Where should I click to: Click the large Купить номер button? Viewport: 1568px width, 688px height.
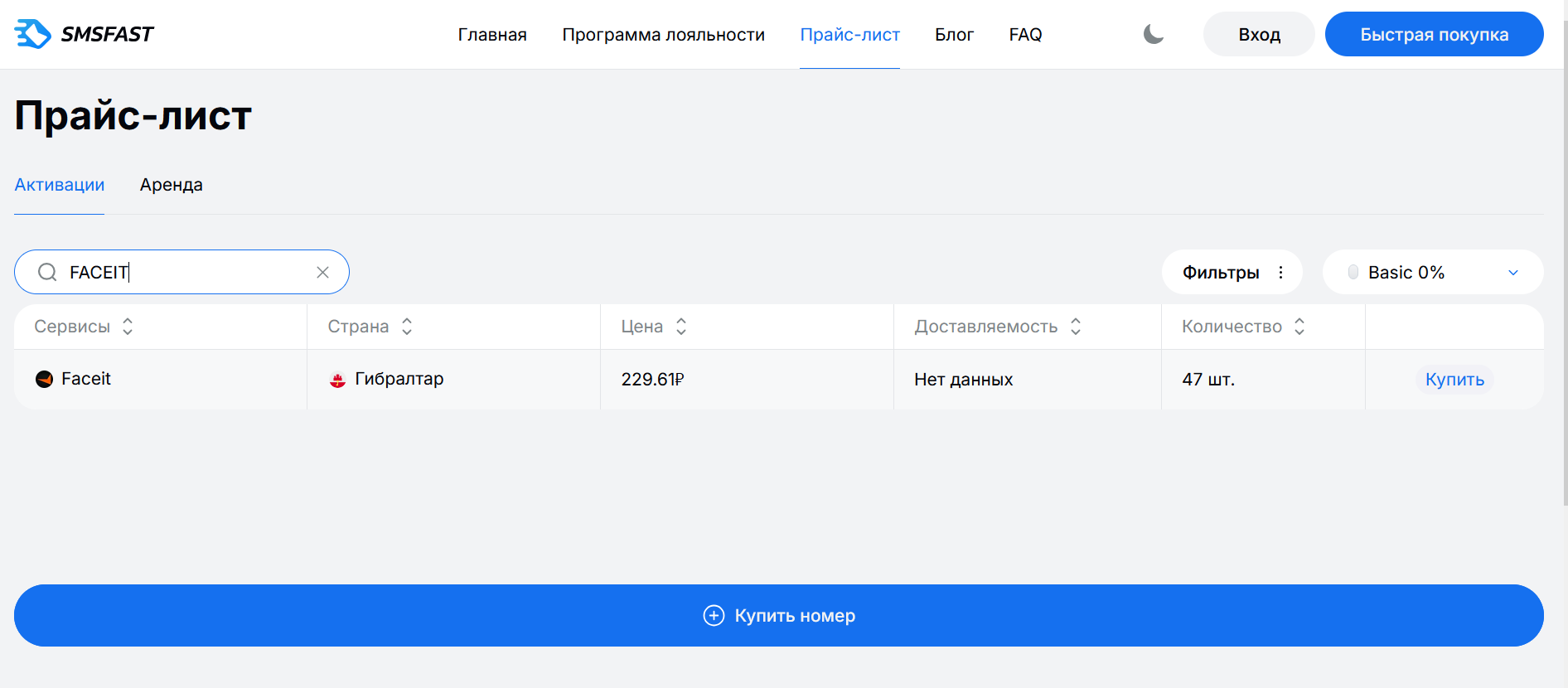pyautogui.click(x=779, y=615)
